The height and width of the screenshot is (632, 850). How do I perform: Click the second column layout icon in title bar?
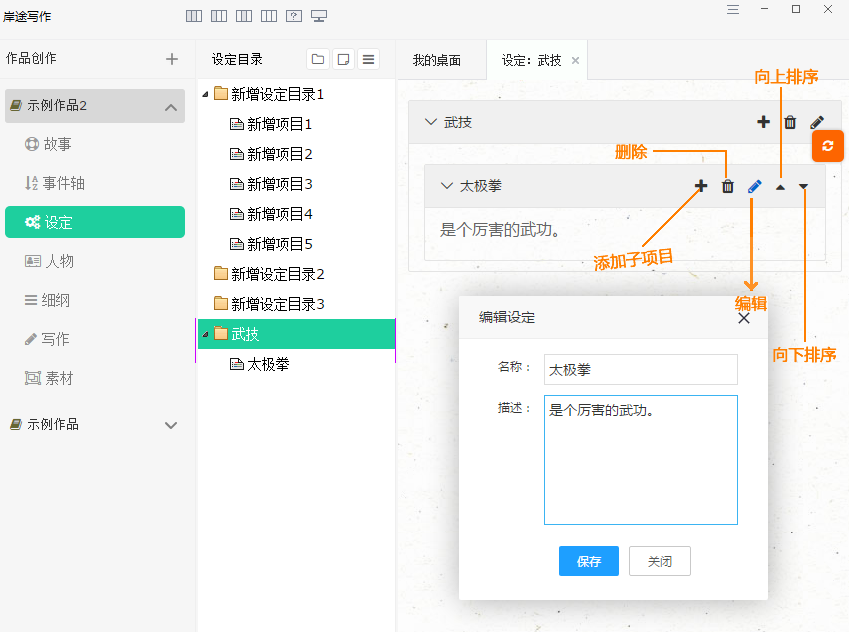[x=218, y=16]
